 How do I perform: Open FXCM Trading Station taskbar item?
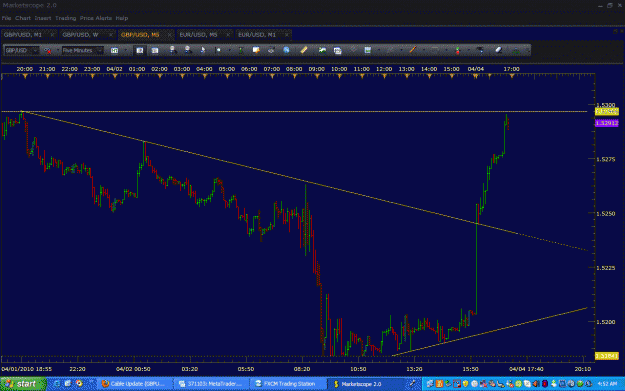click(x=287, y=384)
